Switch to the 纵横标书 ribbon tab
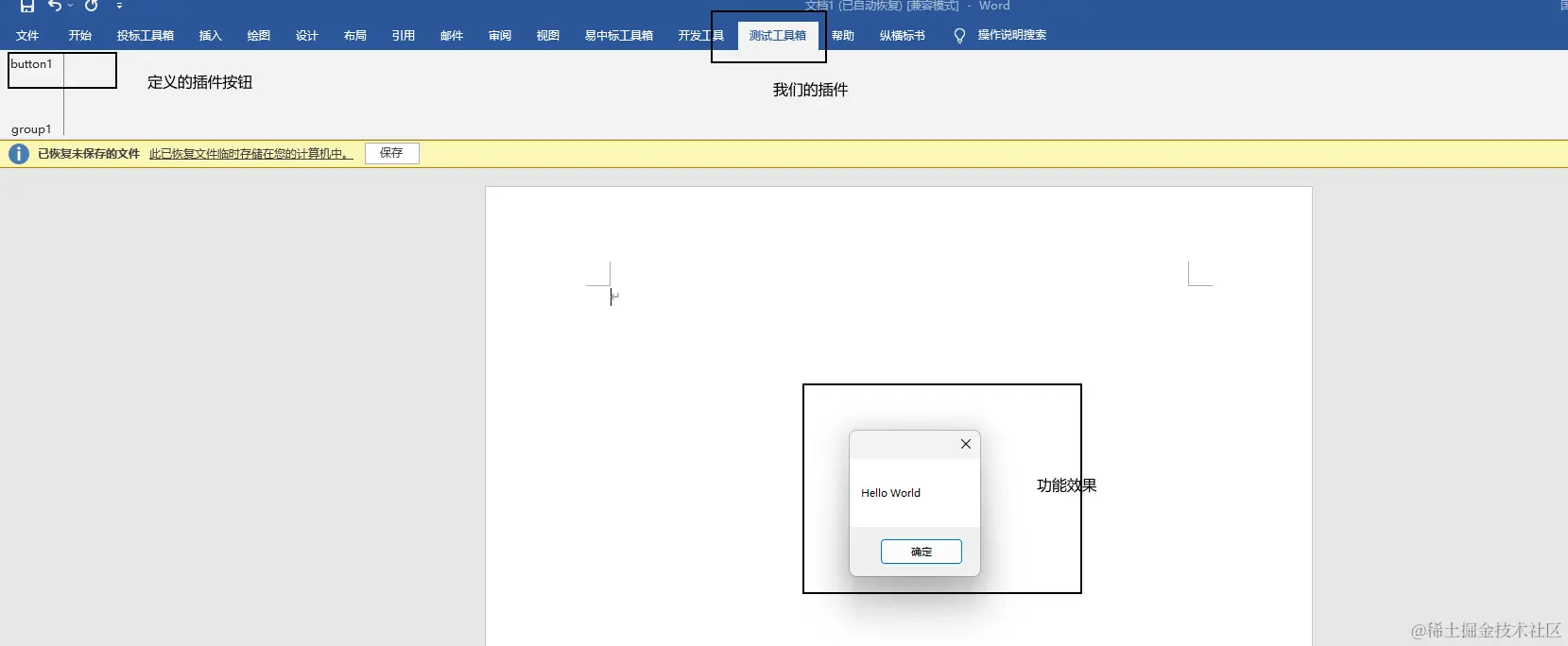This screenshot has height=646, width=1568. click(x=903, y=36)
